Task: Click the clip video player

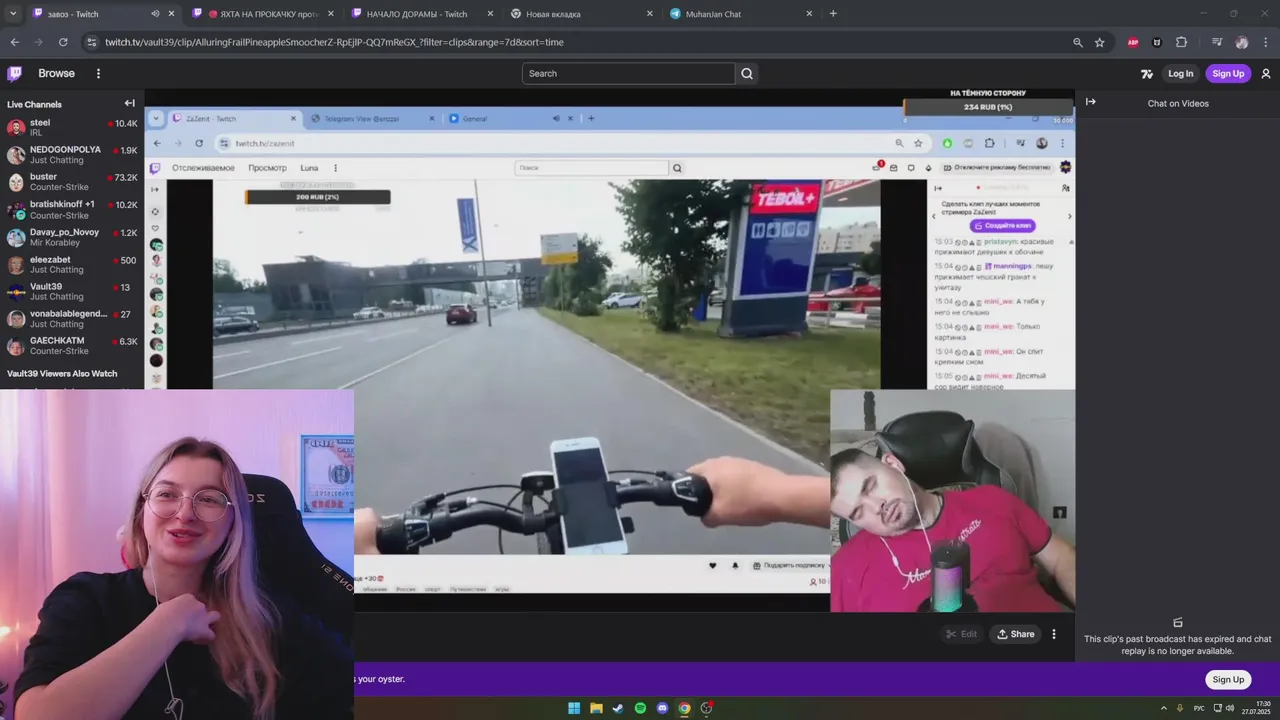Action: click(610, 350)
